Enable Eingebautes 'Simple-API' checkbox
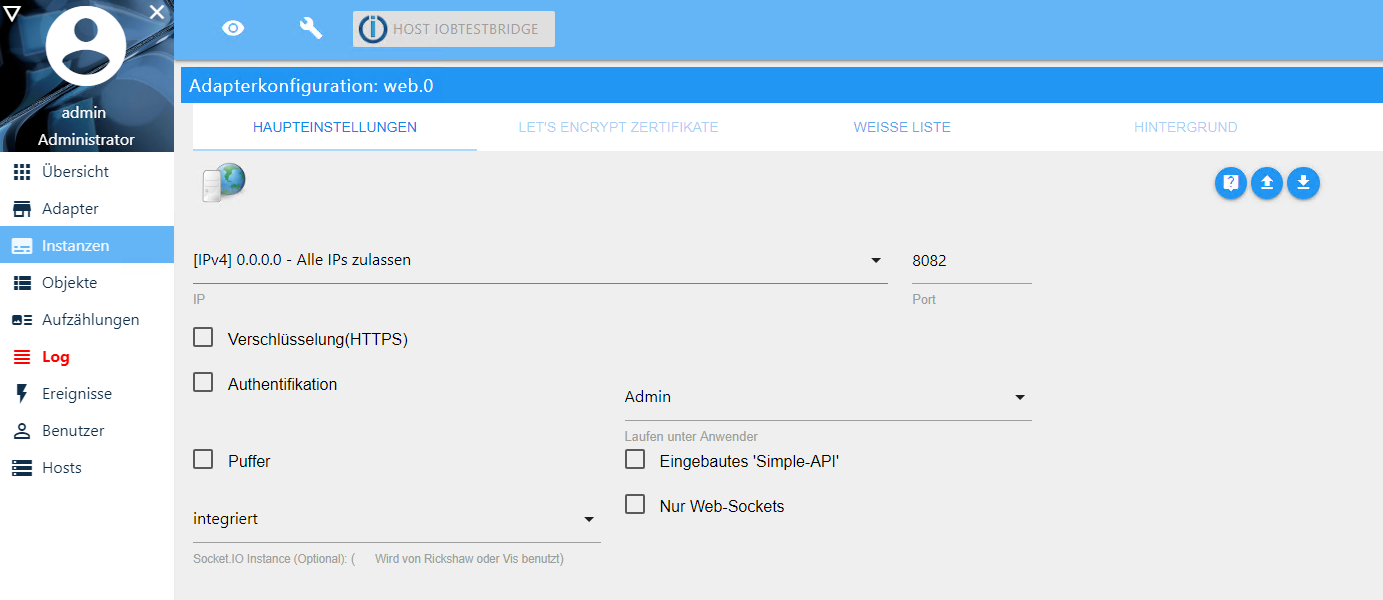The width and height of the screenshot is (1383, 600). (x=635, y=459)
